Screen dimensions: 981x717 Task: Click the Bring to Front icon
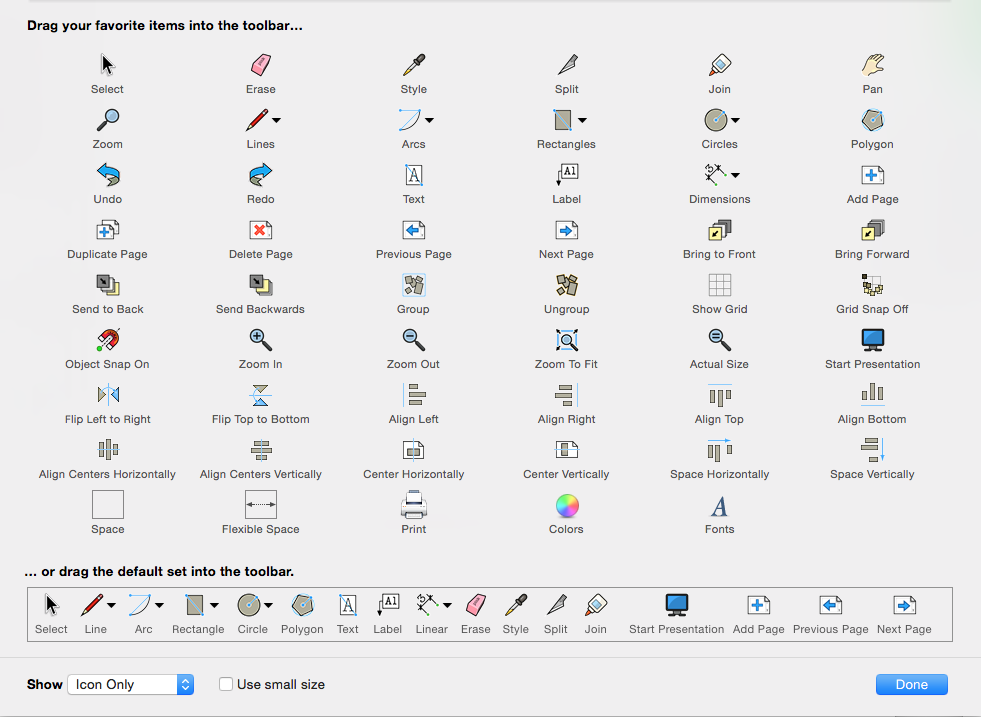tap(719, 231)
